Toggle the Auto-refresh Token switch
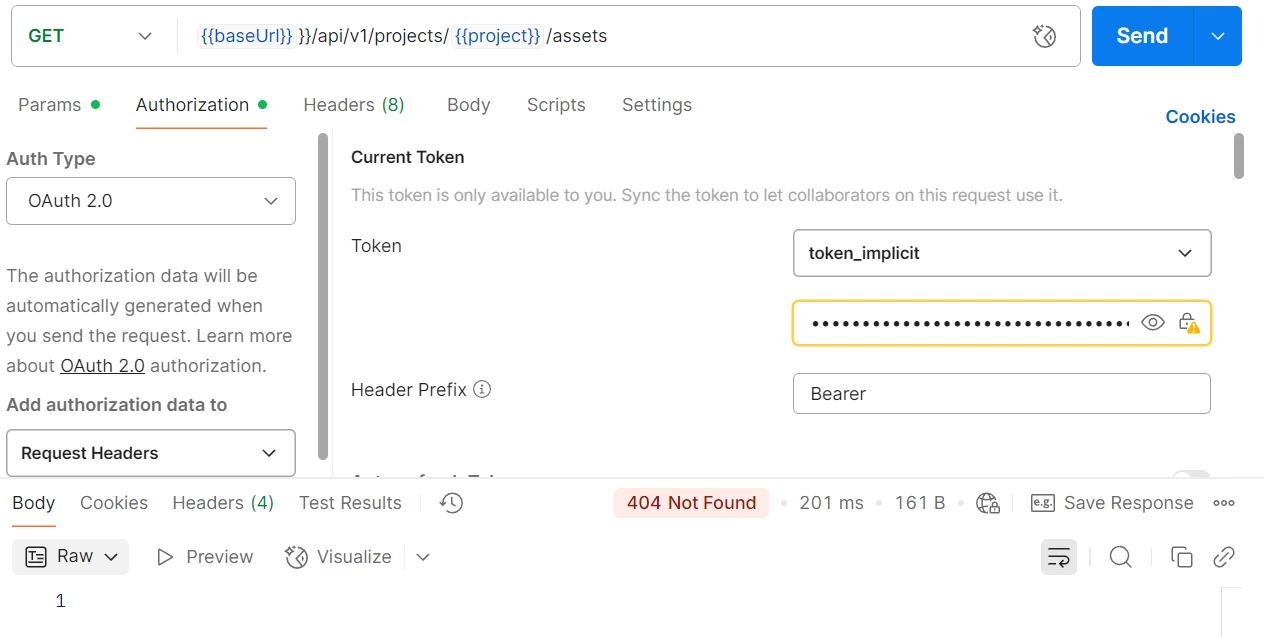 click(x=1190, y=476)
